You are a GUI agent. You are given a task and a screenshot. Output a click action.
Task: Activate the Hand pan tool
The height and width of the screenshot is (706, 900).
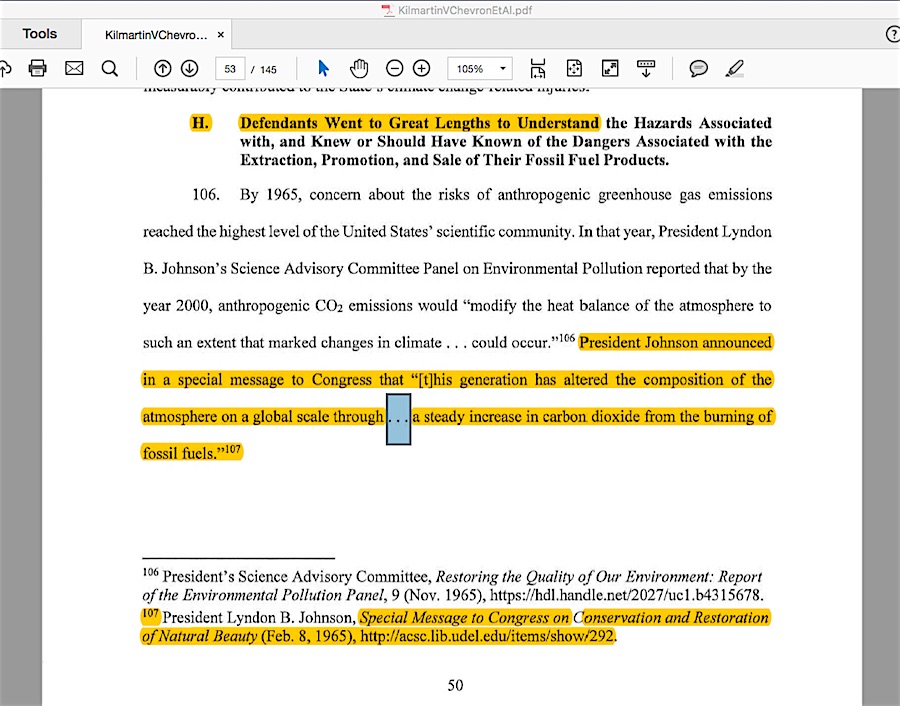coord(359,68)
